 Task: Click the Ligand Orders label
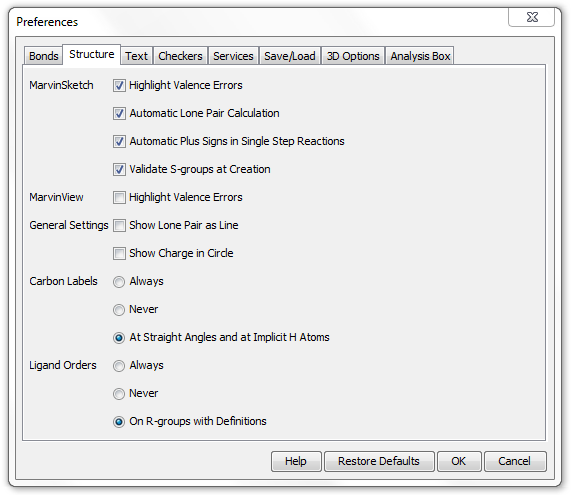tap(63, 365)
